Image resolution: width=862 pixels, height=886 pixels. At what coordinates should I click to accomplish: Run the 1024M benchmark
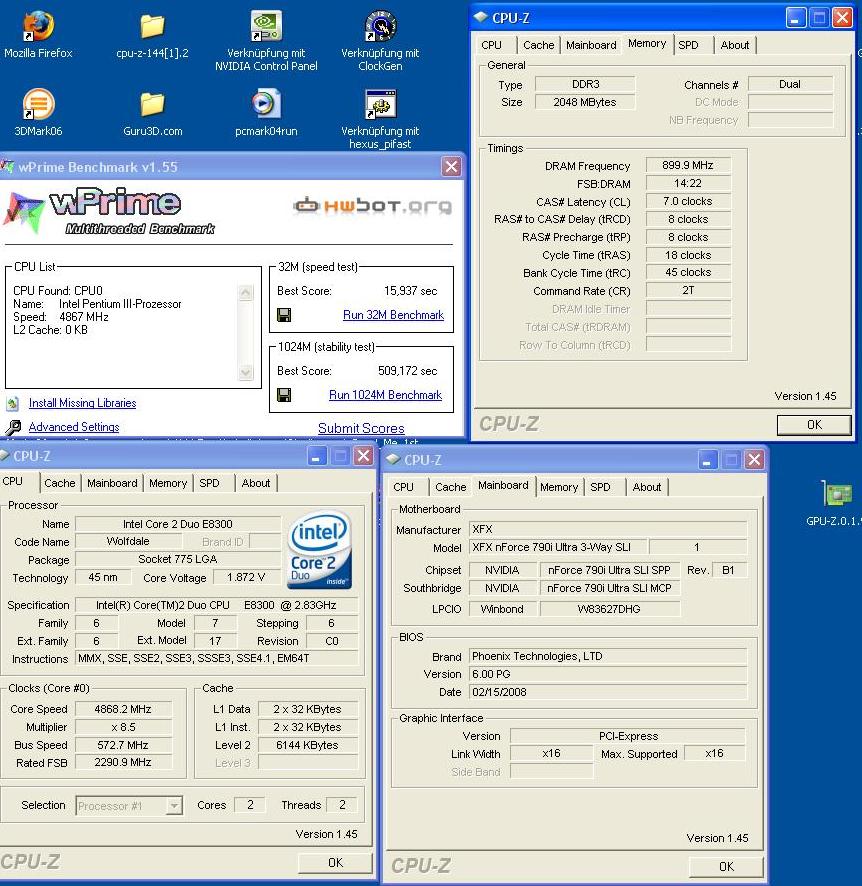(385, 395)
